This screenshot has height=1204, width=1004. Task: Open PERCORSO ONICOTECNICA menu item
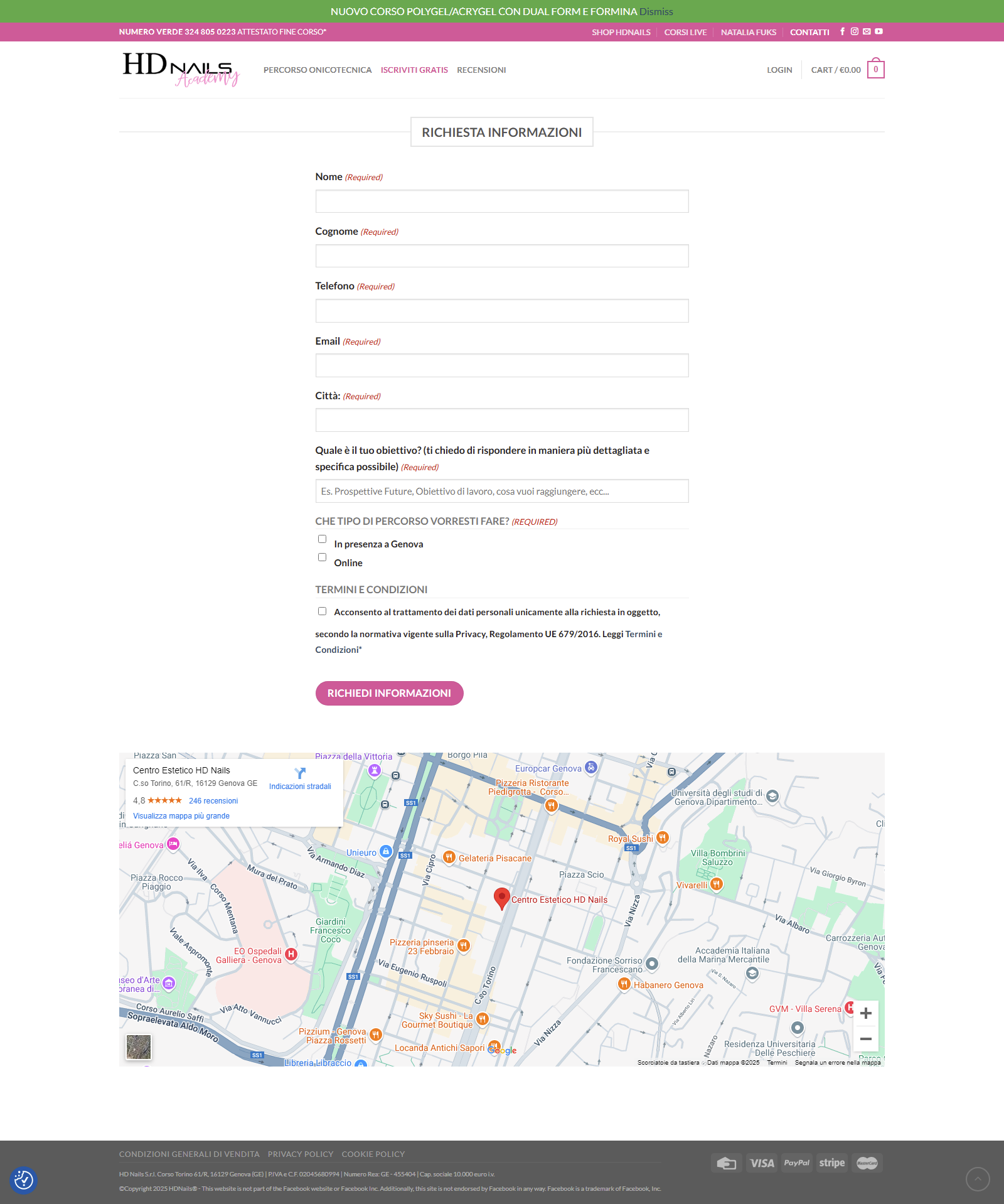318,70
